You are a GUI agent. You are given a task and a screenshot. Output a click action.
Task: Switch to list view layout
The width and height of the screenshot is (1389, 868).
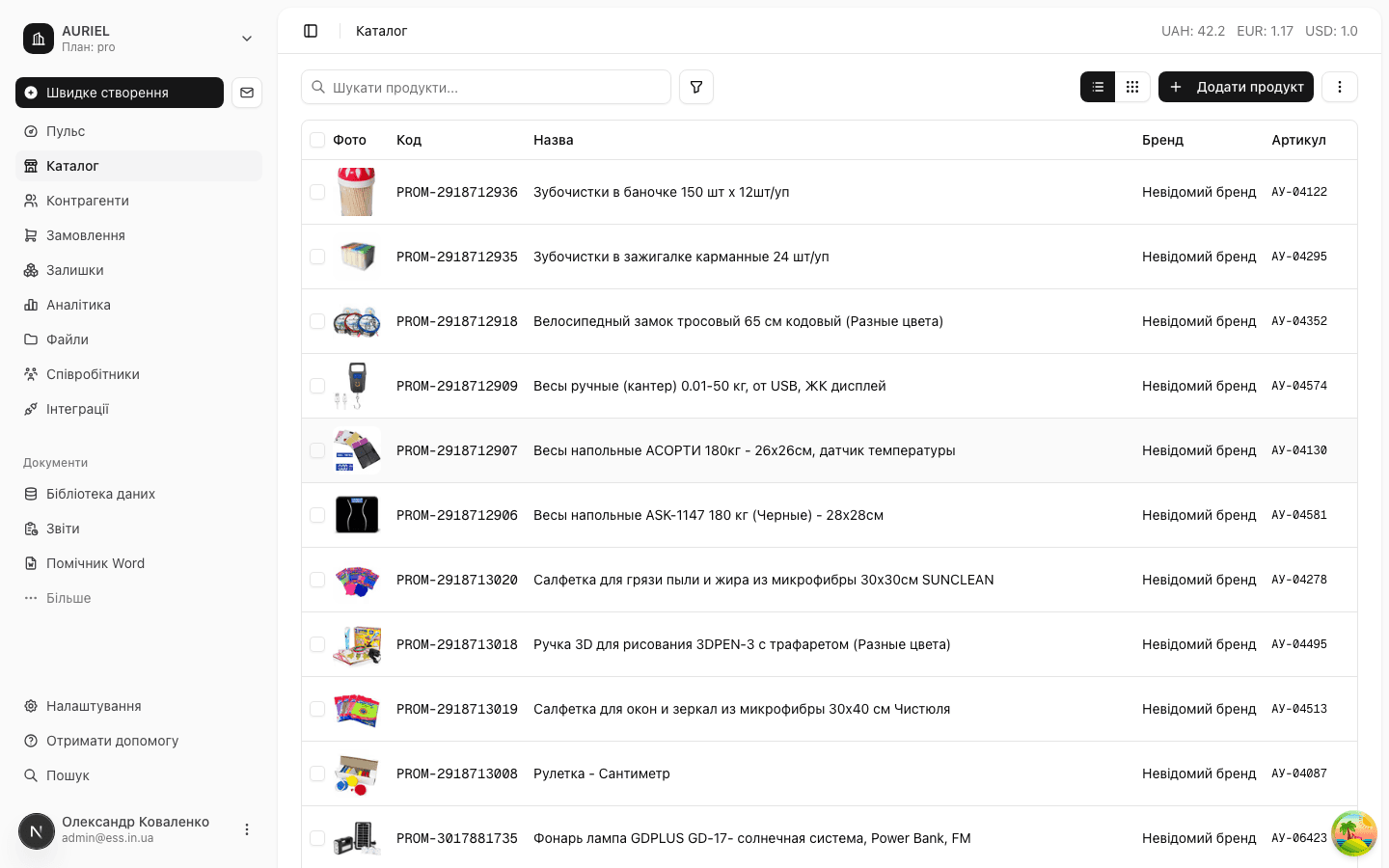(x=1098, y=87)
